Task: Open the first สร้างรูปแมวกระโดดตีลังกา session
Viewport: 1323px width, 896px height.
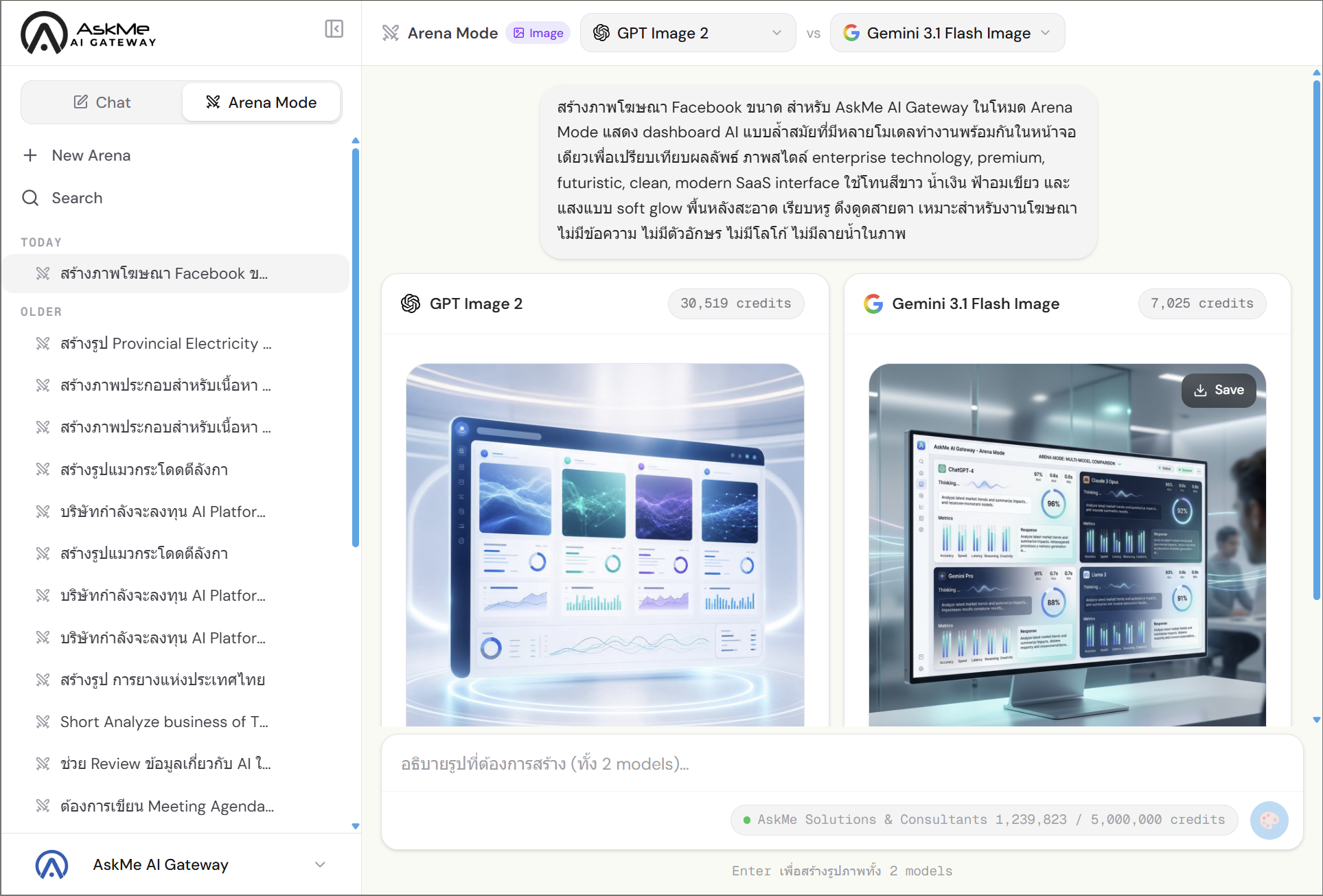Action: pyautogui.click(x=176, y=470)
